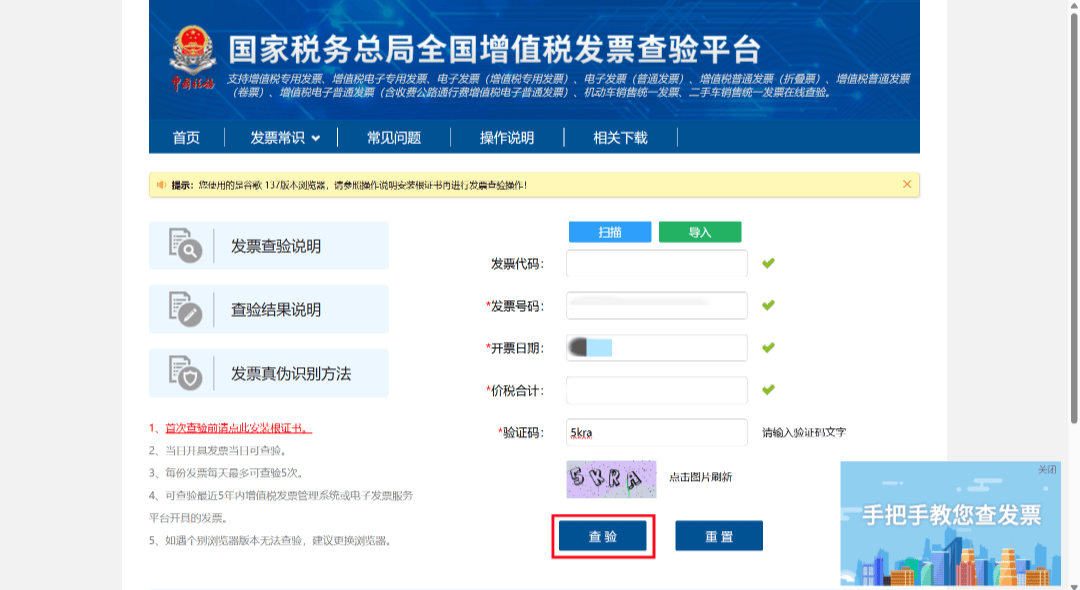
Task: Submit the form with 查验 button
Action: [x=603, y=536]
